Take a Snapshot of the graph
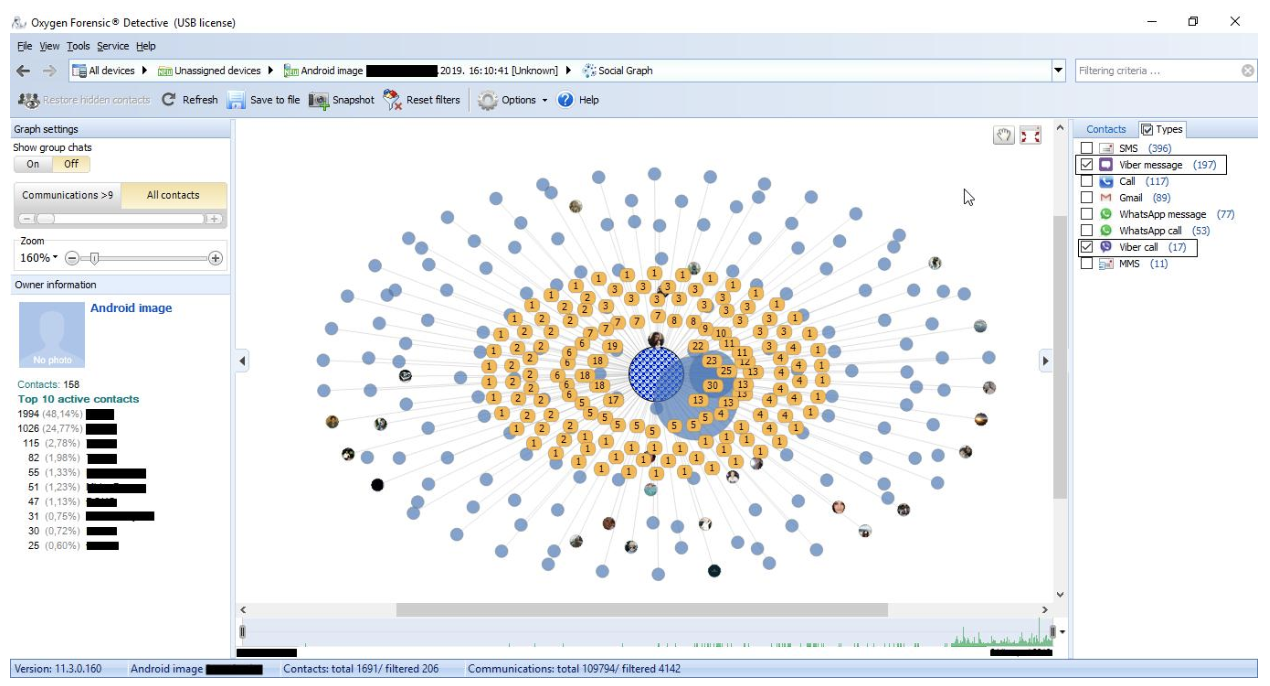This screenshot has width=1270, height=686. (x=342, y=100)
